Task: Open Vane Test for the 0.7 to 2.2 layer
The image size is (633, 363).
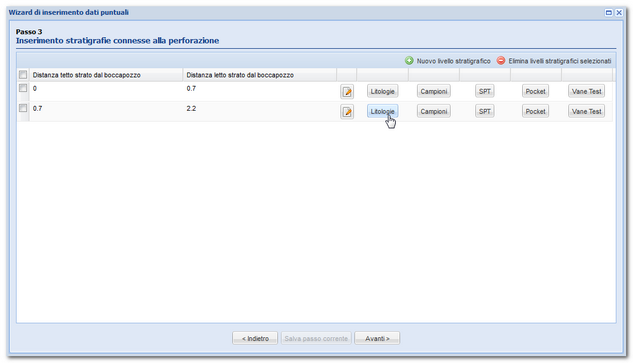Action: click(586, 111)
